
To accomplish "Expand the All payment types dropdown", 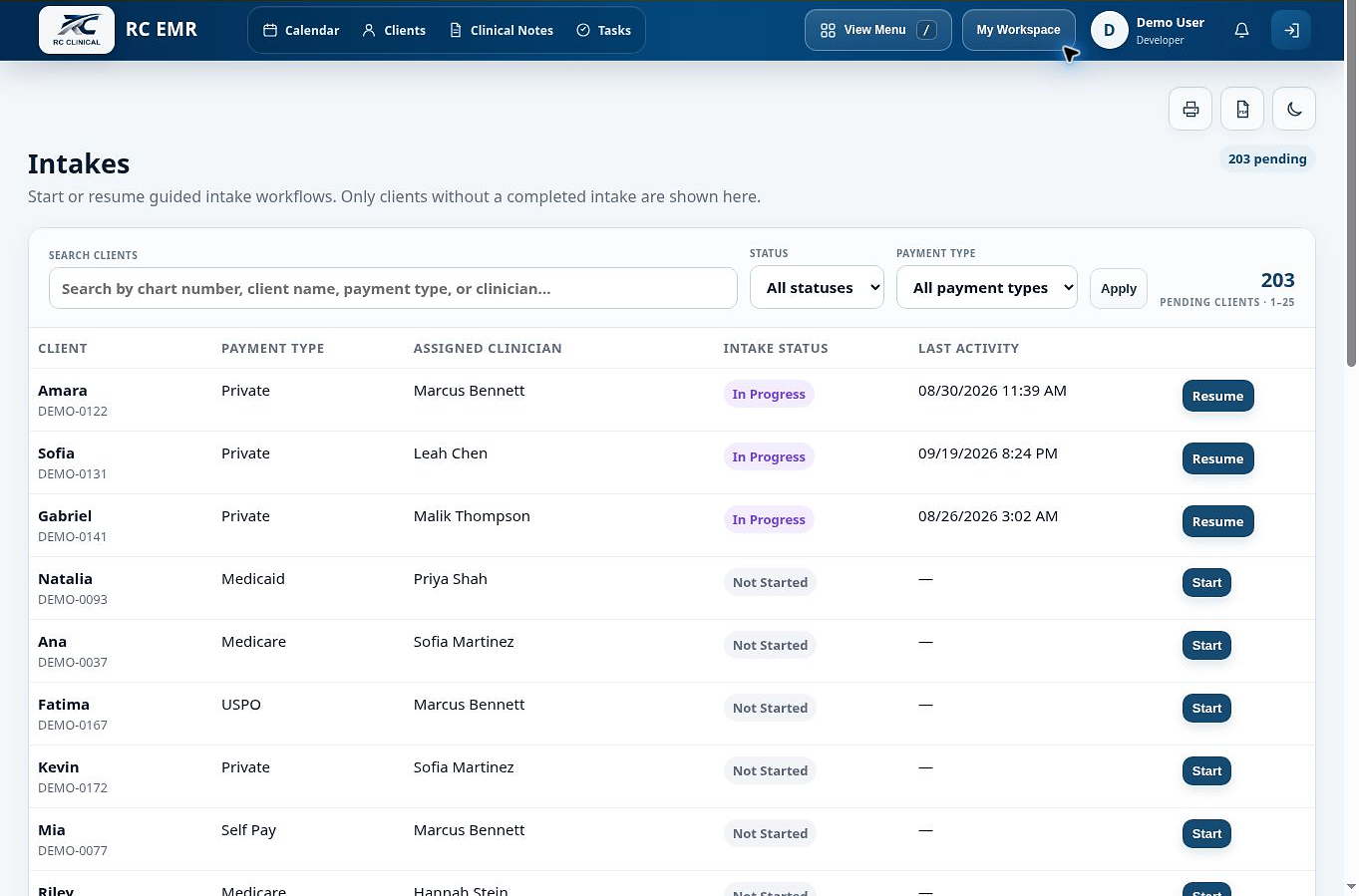I will click(986, 287).
